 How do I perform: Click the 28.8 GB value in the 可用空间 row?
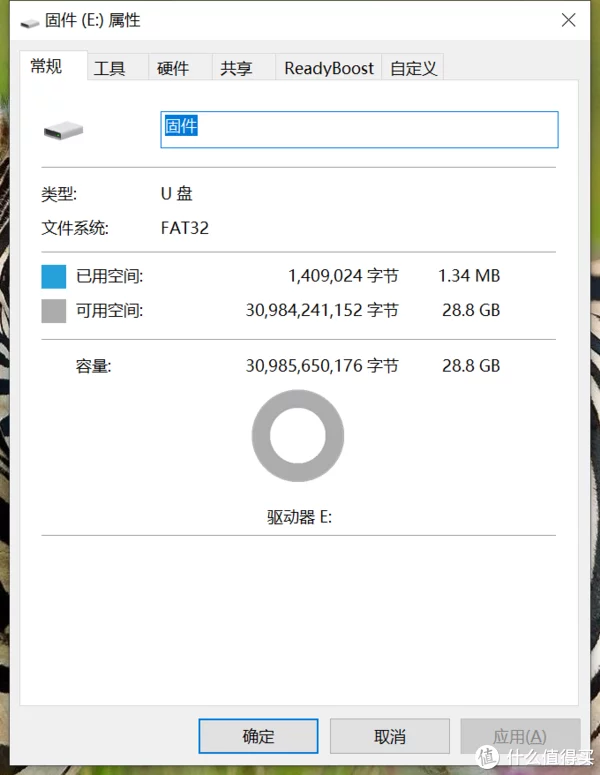pos(471,310)
